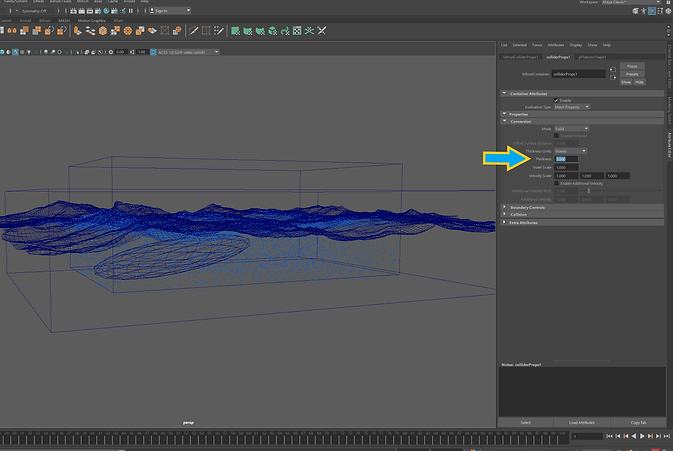Toggle the Coarsen Interior checkbox
This screenshot has width=673, height=451.
click(556, 136)
